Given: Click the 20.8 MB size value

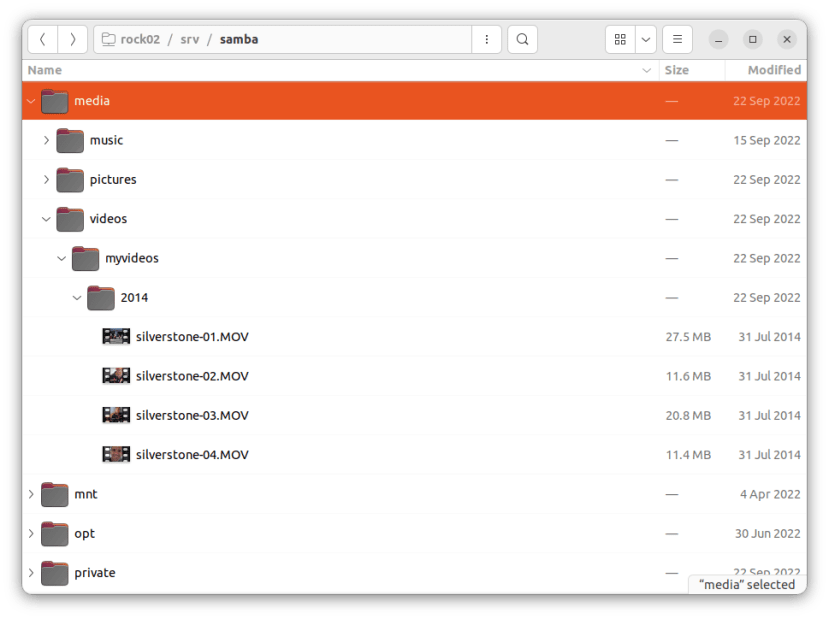Looking at the screenshot, I should click(688, 416).
